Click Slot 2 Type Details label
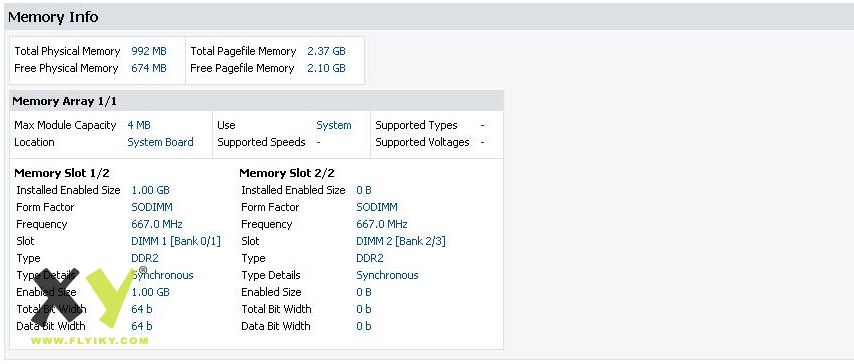 271,275
